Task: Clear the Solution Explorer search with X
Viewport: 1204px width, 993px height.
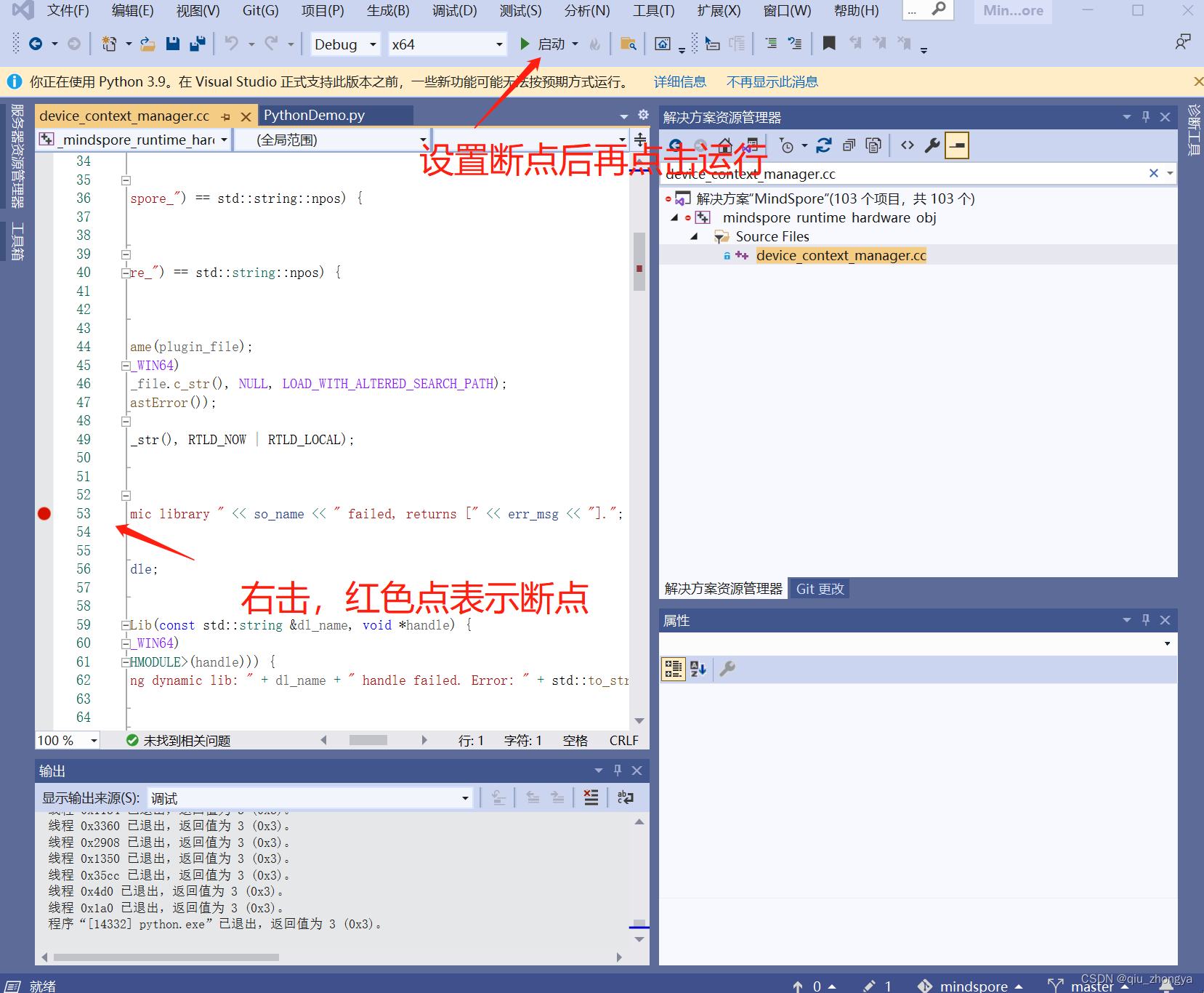Action: tap(1153, 173)
